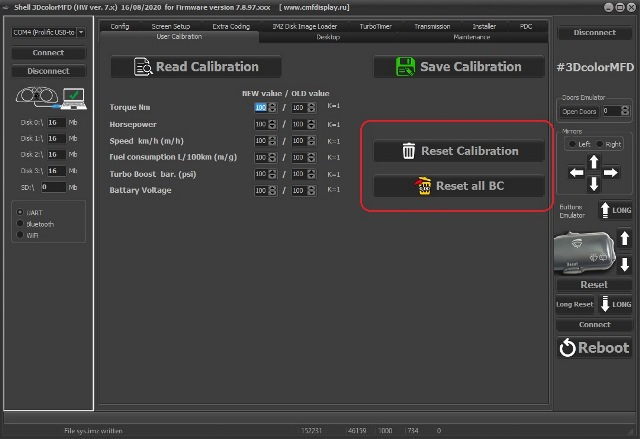
Task: Click the Reset all BC button
Action: coord(459,186)
